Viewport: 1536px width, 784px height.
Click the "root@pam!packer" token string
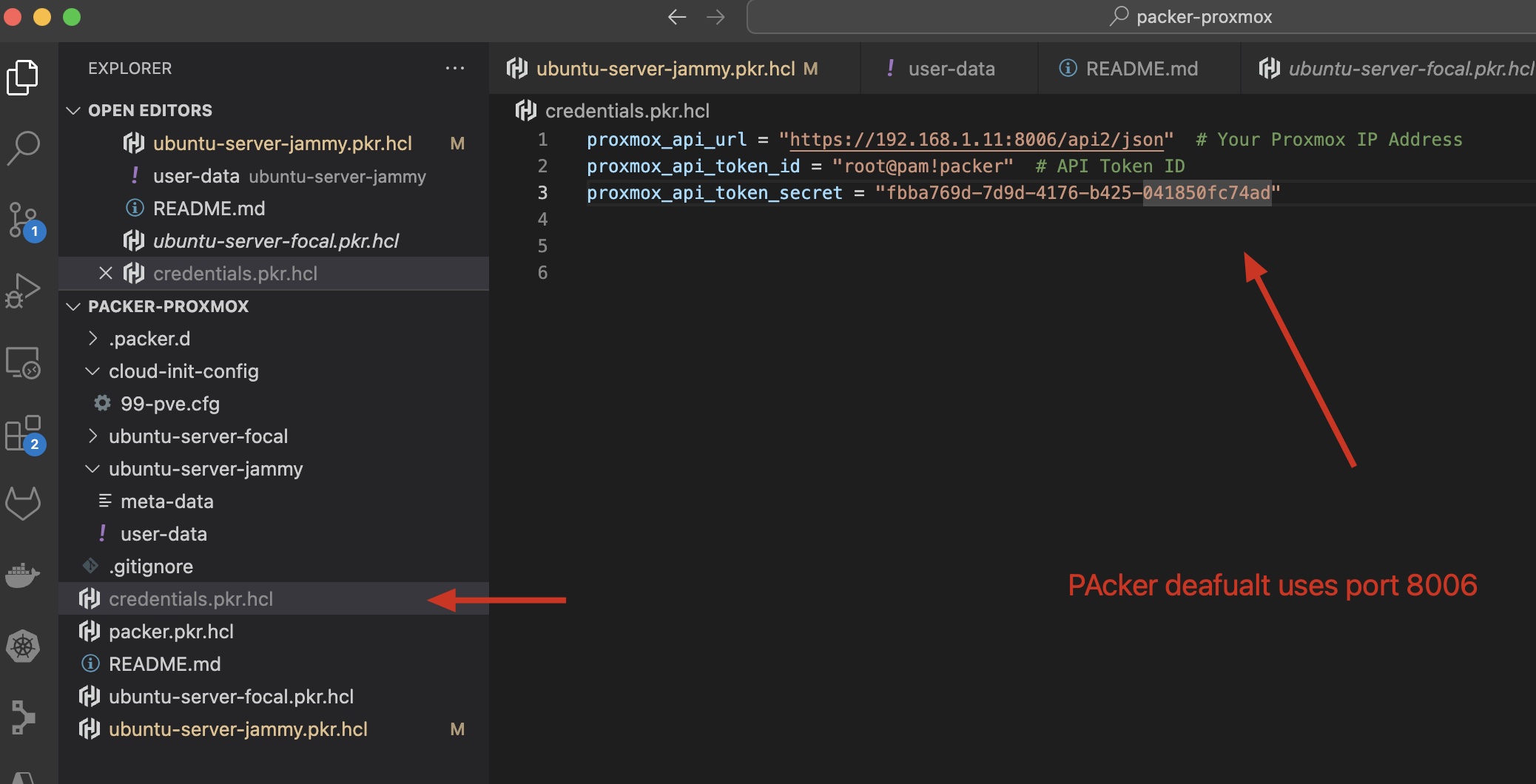coord(923,166)
